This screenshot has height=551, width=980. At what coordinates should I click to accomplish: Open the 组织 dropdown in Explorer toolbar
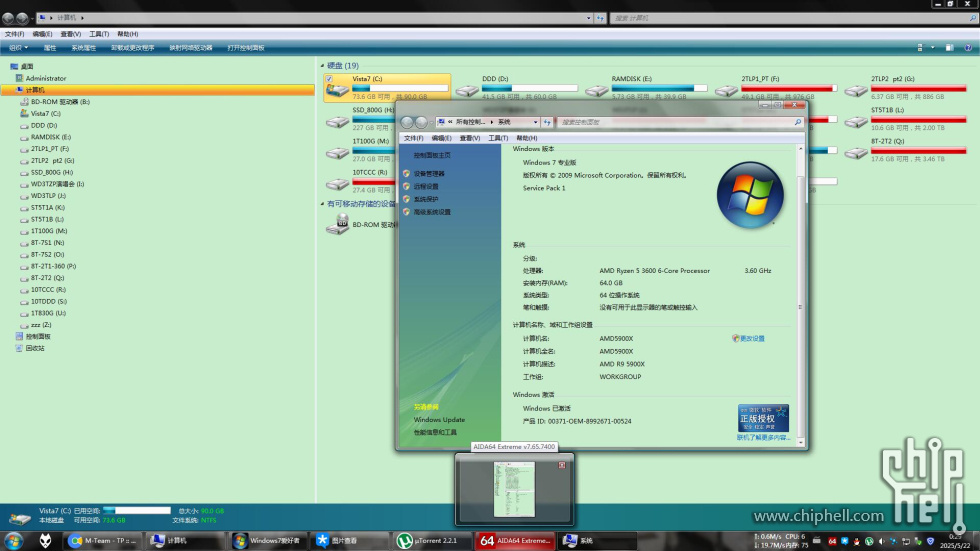(x=18, y=47)
